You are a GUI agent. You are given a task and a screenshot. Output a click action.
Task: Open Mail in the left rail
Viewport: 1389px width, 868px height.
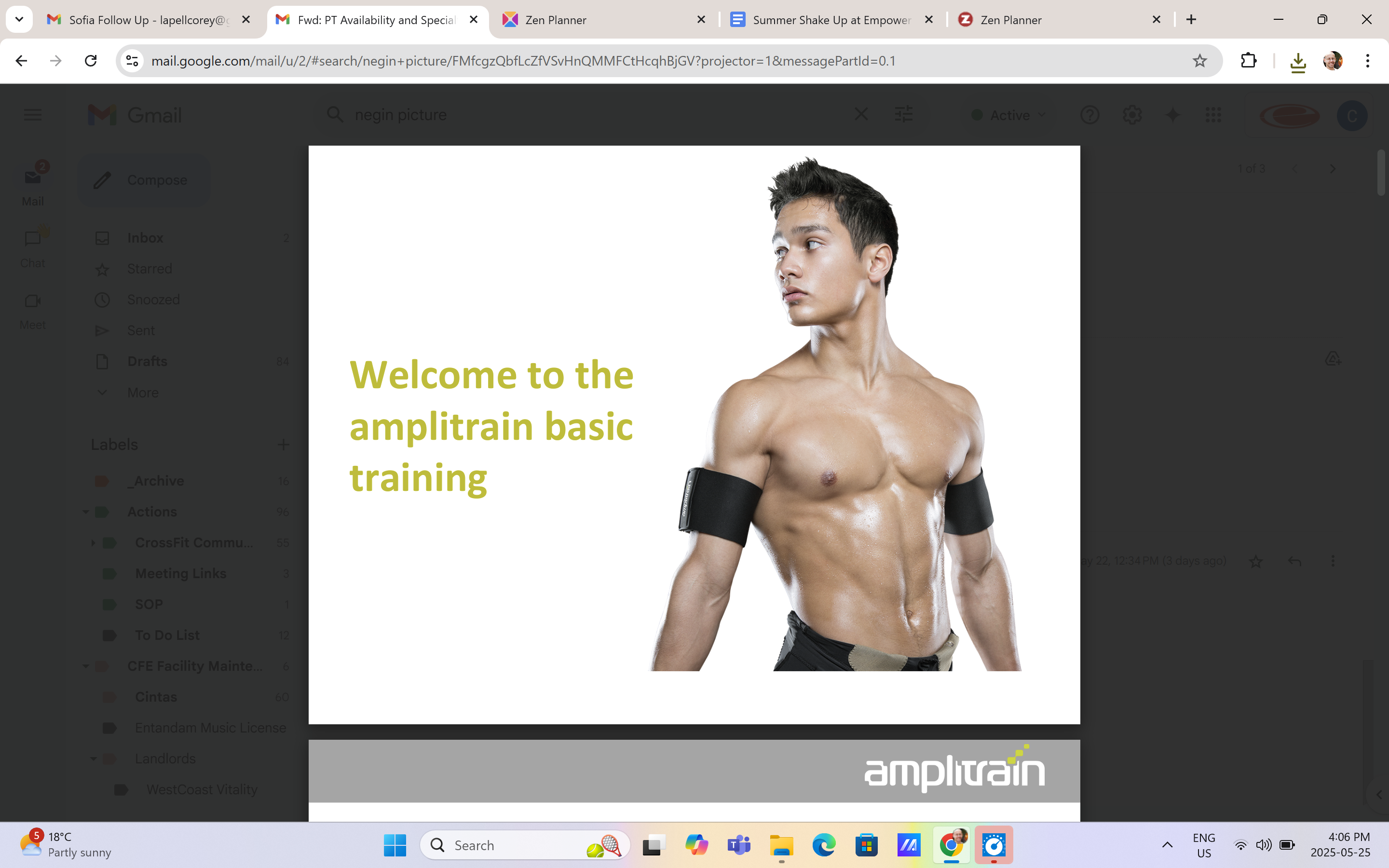pos(33,184)
